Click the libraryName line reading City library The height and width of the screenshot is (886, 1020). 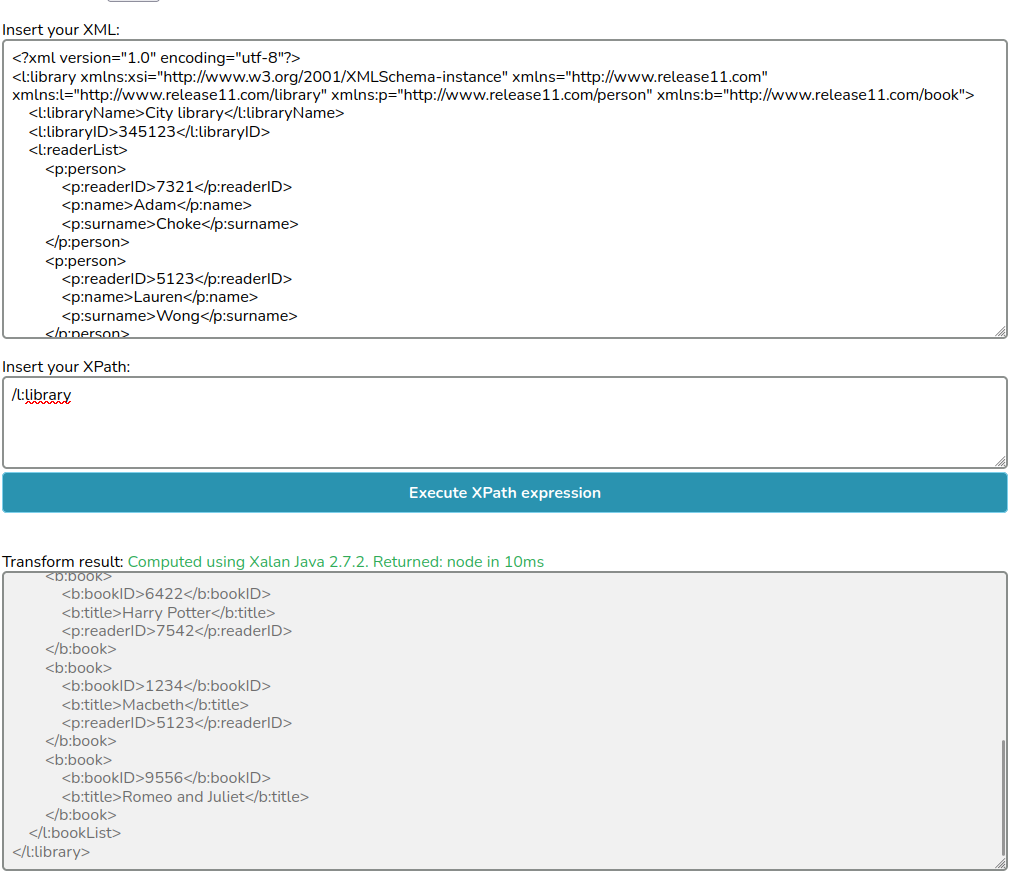186,113
